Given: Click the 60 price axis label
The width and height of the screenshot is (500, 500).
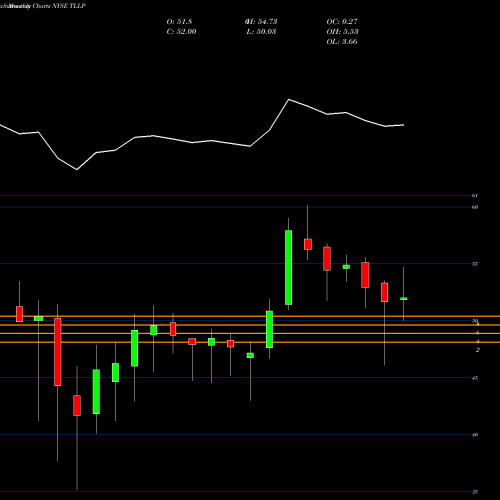Looking at the screenshot, I should (x=475, y=207).
